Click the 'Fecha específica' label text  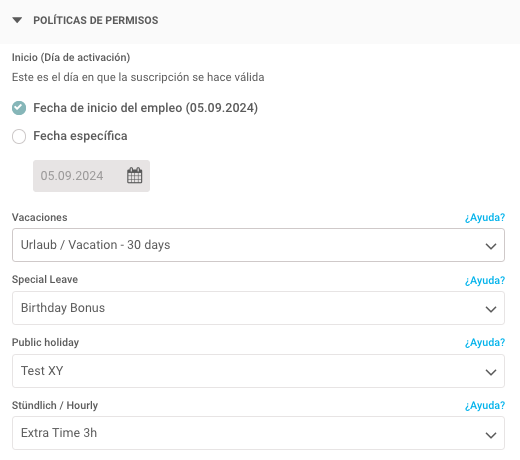coord(80,136)
